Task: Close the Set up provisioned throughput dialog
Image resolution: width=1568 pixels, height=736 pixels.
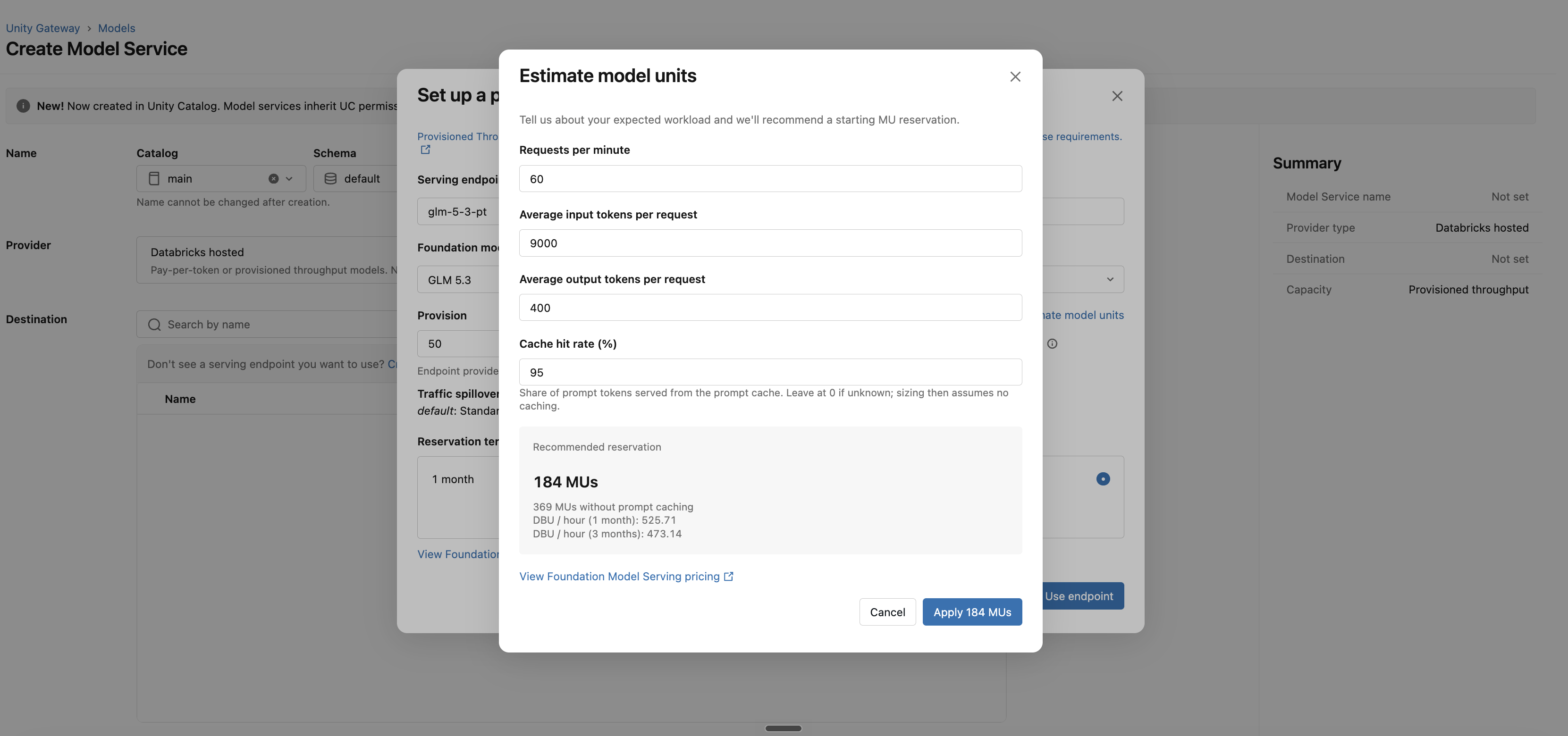Action: click(x=1117, y=96)
